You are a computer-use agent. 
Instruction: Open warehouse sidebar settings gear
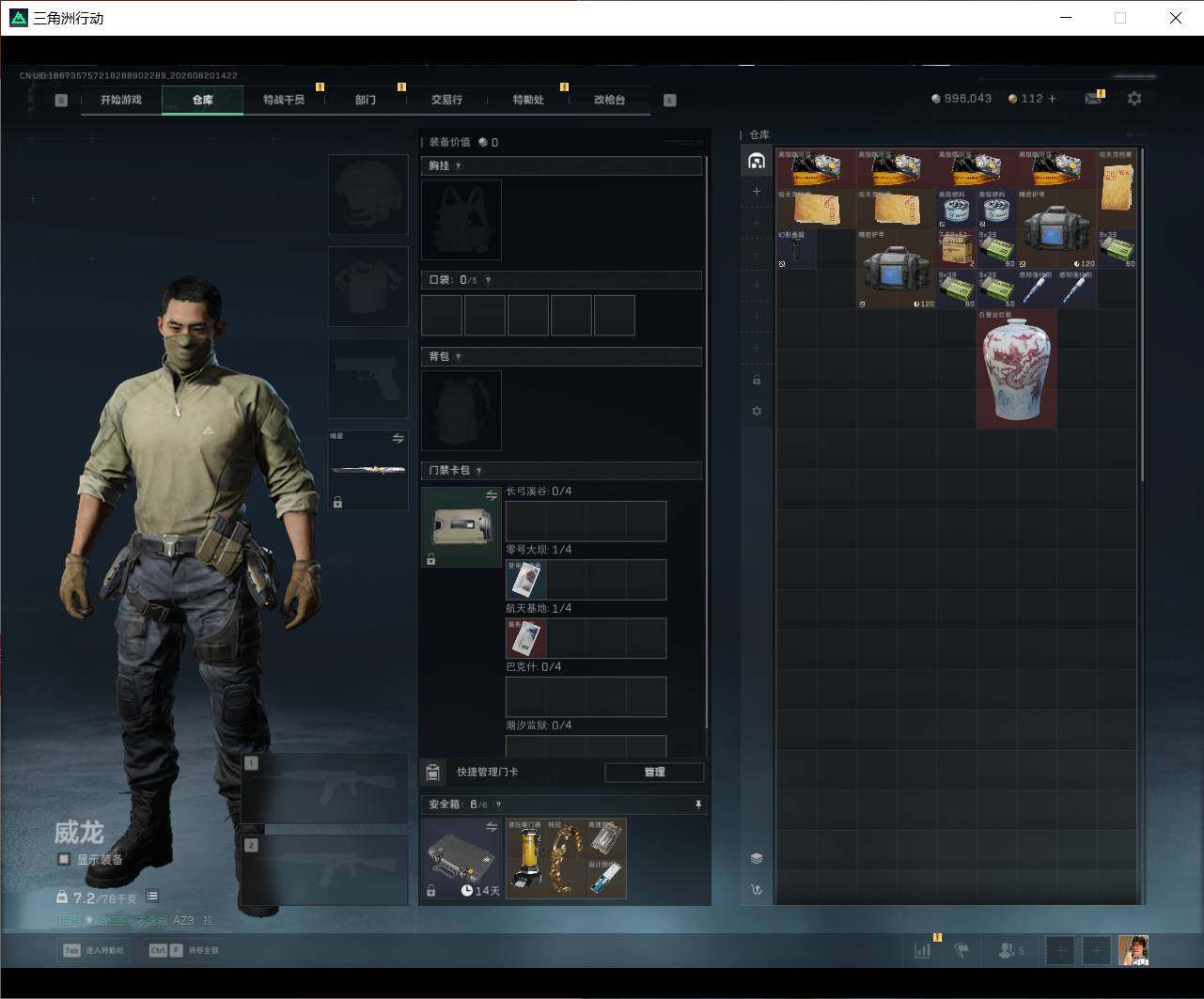pos(757,412)
